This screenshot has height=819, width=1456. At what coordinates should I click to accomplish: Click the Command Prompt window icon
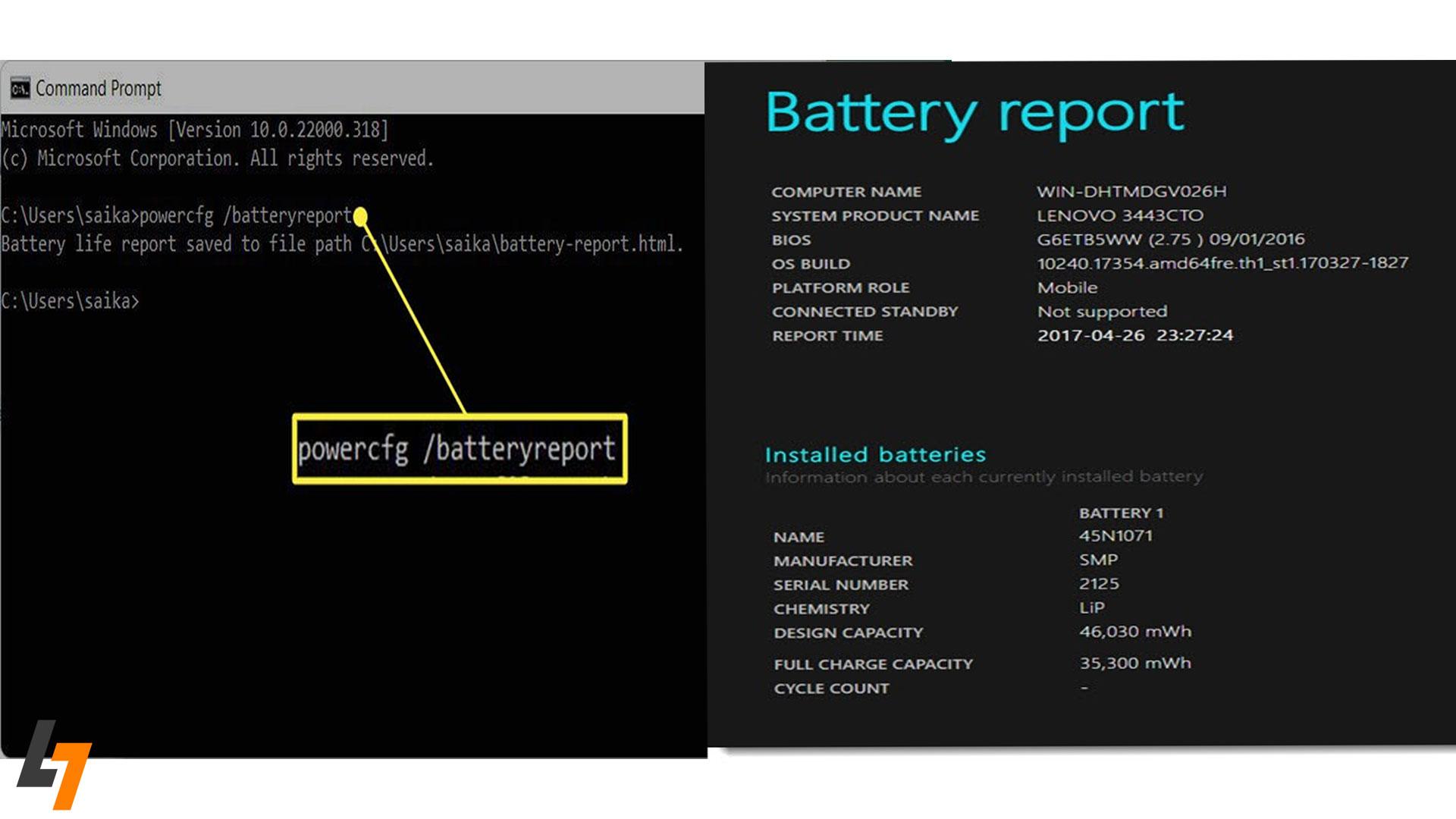point(20,89)
